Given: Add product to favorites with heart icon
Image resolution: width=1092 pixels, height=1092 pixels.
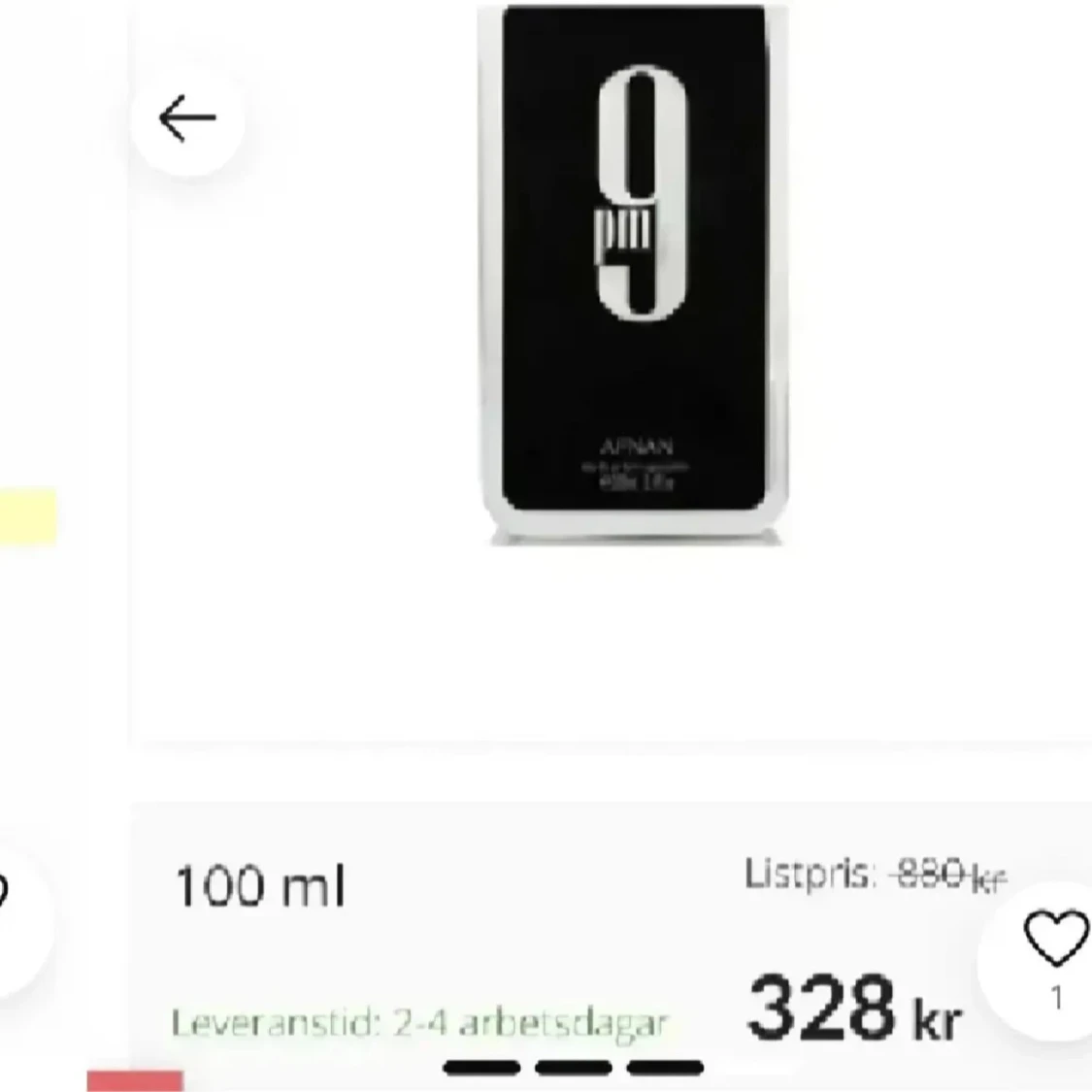Looking at the screenshot, I should click(x=1056, y=938).
